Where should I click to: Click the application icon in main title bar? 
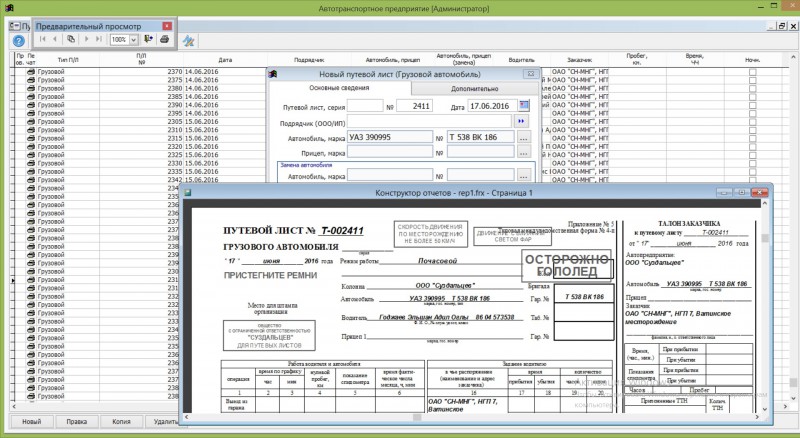(9, 8)
